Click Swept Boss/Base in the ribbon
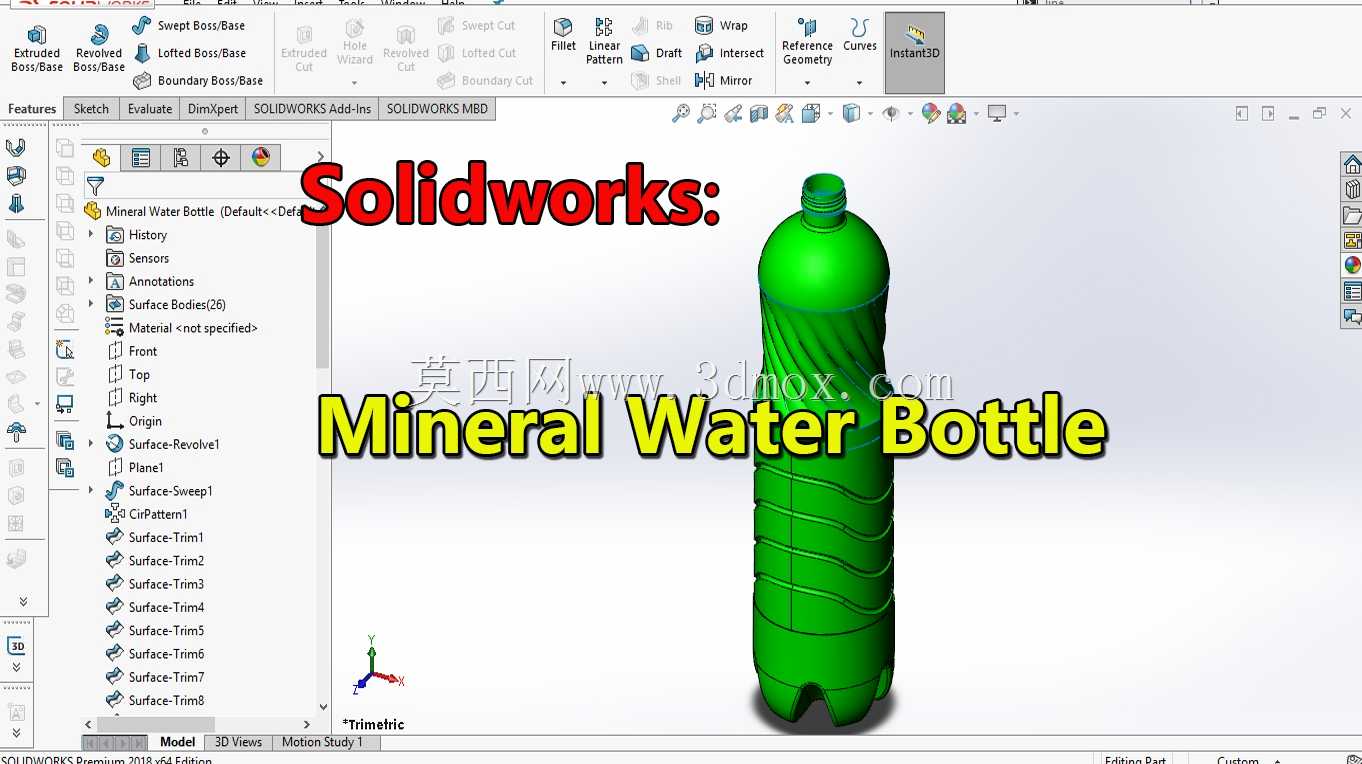The image size is (1362, 764). coord(189,26)
